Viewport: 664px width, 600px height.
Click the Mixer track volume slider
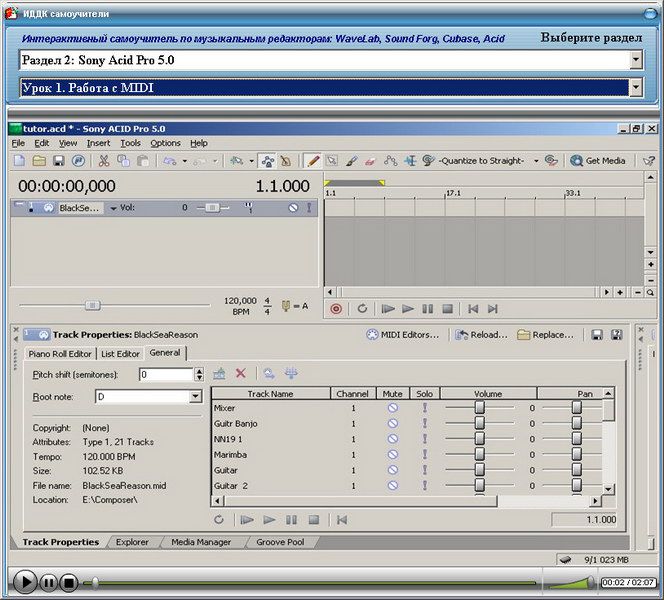[x=480, y=408]
